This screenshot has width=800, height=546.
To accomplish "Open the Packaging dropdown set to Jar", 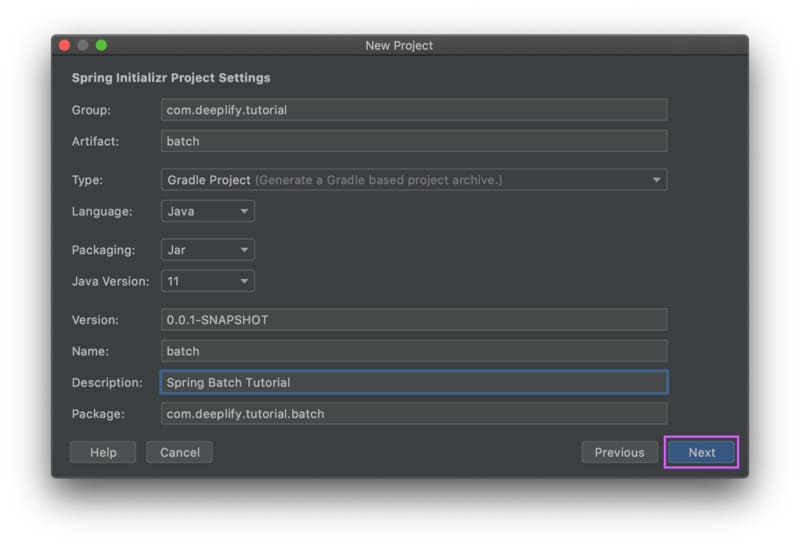I will (x=208, y=250).
